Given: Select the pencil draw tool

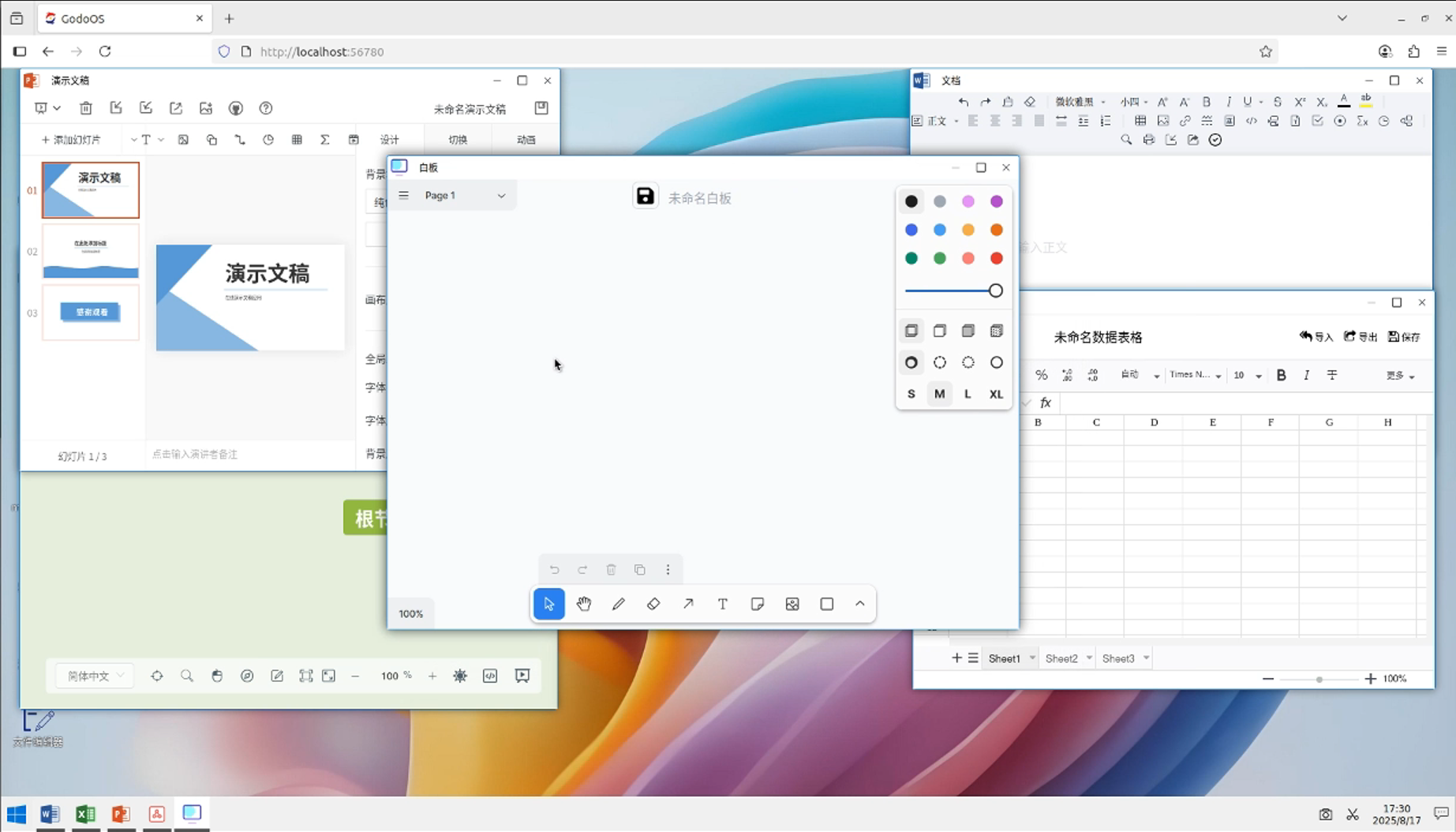Looking at the screenshot, I should coord(619,604).
